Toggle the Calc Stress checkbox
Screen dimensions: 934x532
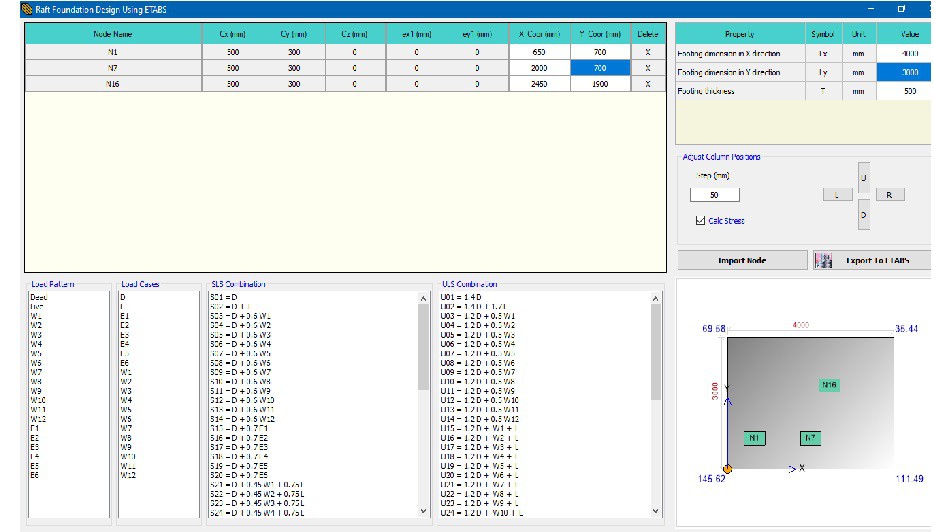click(x=700, y=221)
